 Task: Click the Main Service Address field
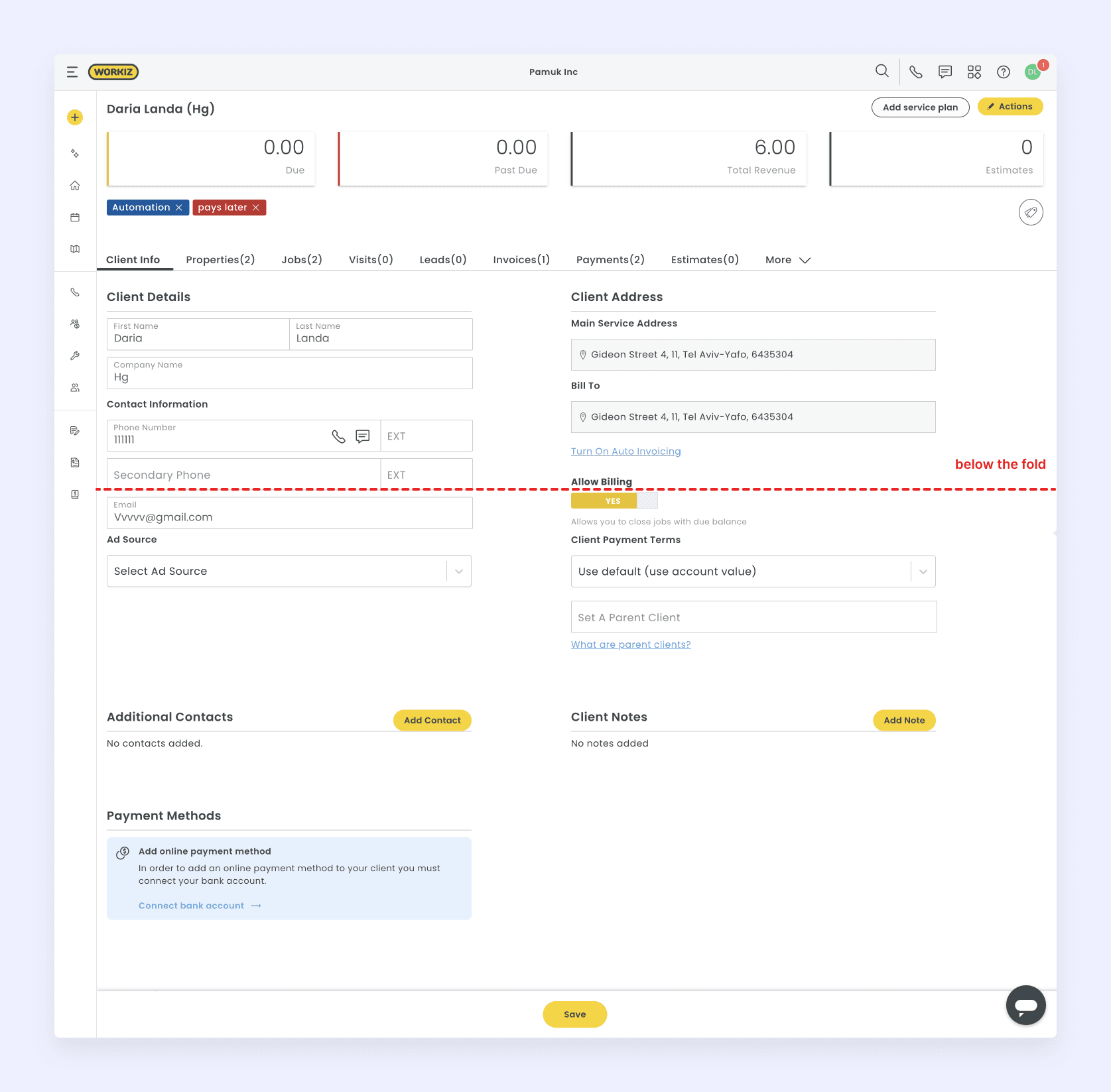753,355
